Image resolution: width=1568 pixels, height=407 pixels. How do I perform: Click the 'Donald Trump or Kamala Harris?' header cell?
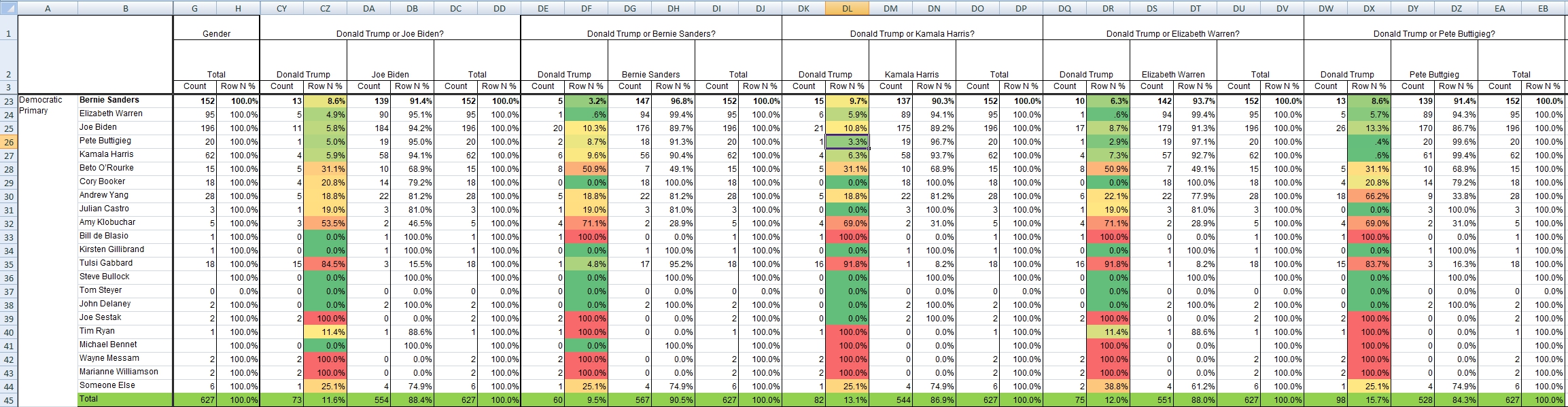coord(912,28)
